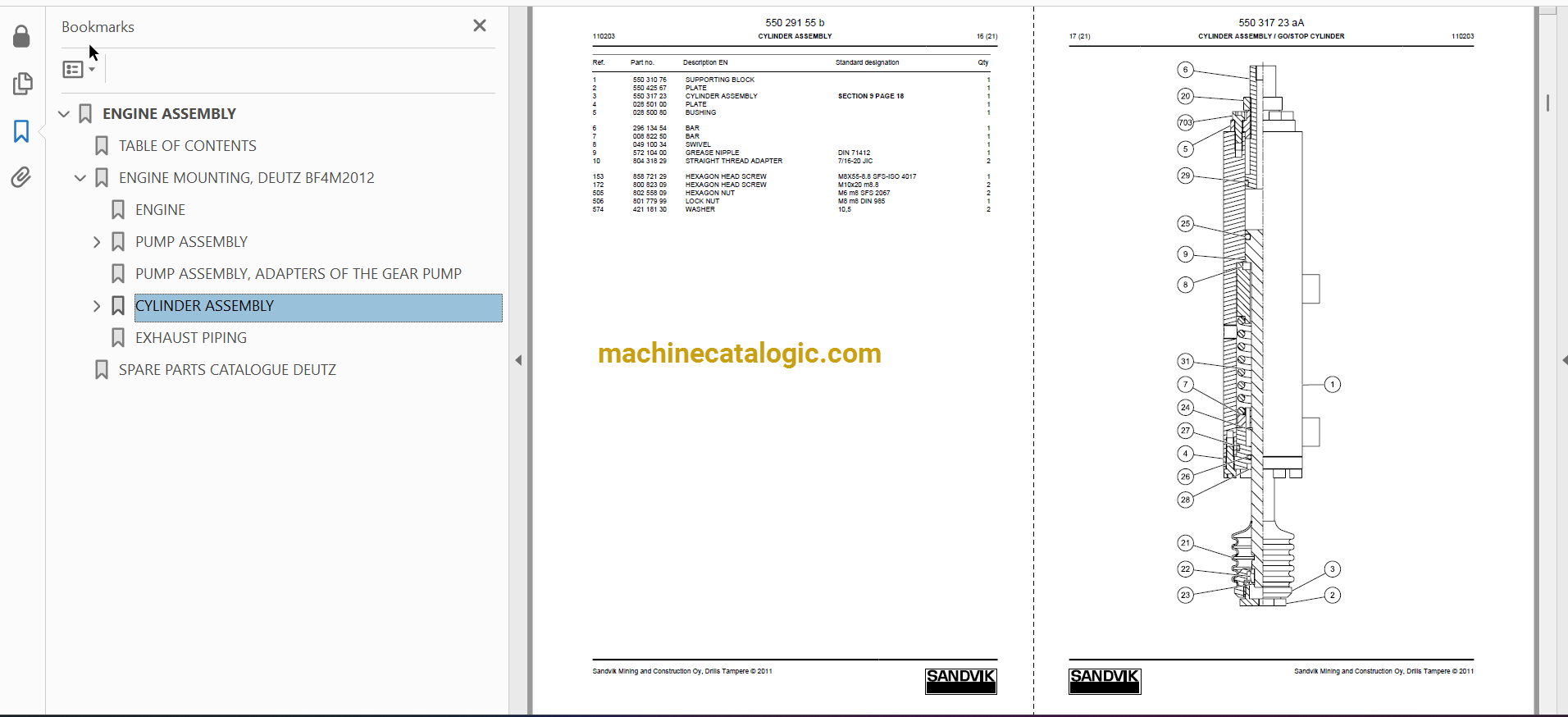Click the LOCK NUT description
Screen dimensions: 1568x717
tap(702, 201)
